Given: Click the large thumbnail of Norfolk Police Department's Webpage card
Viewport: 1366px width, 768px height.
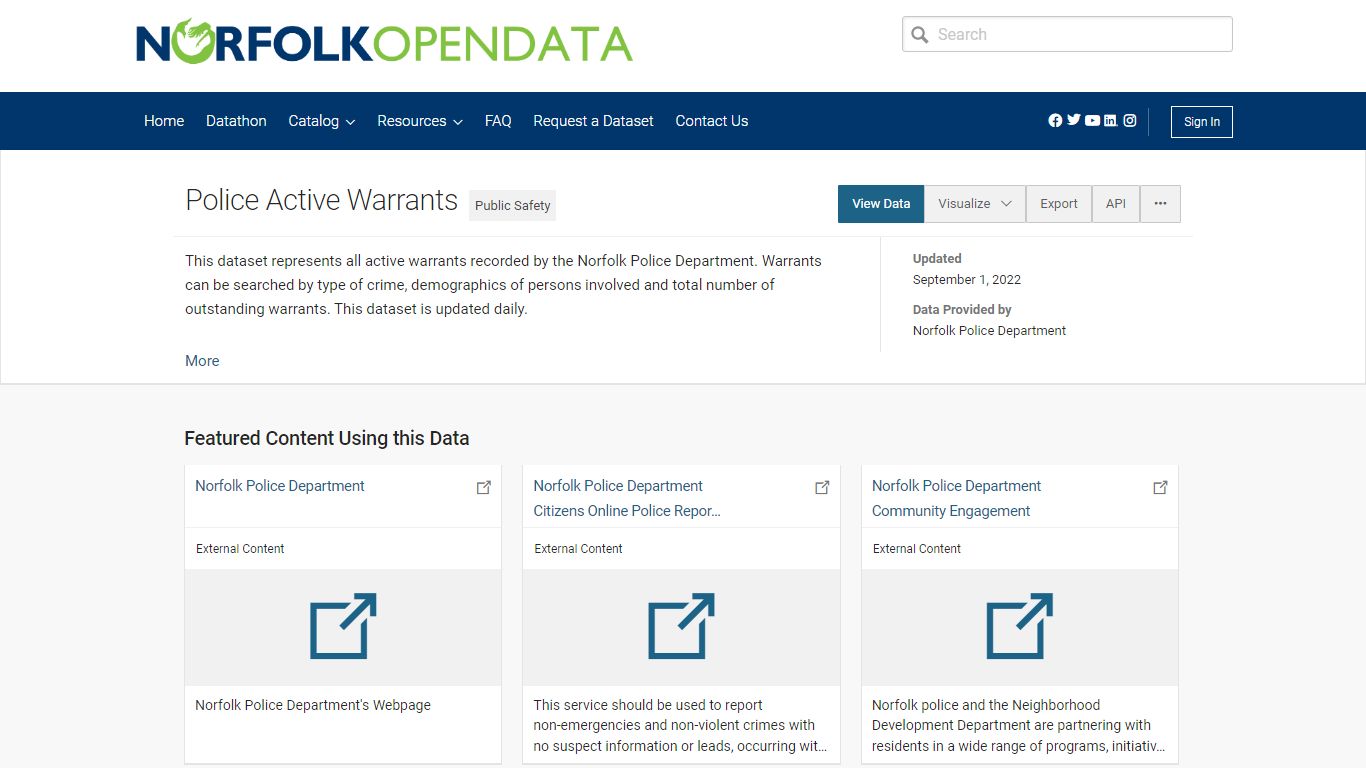Looking at the screenshot, I should click(x=343, y=627).
